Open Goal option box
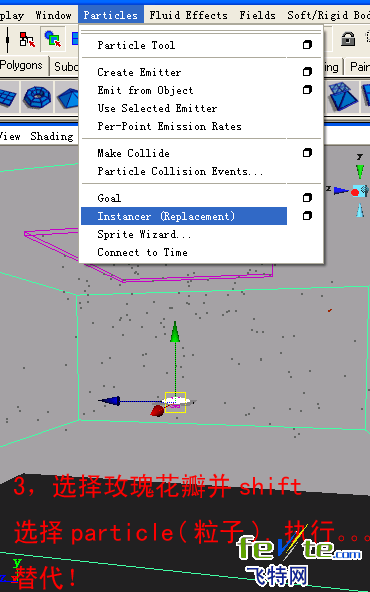 (x=307, y=198)
